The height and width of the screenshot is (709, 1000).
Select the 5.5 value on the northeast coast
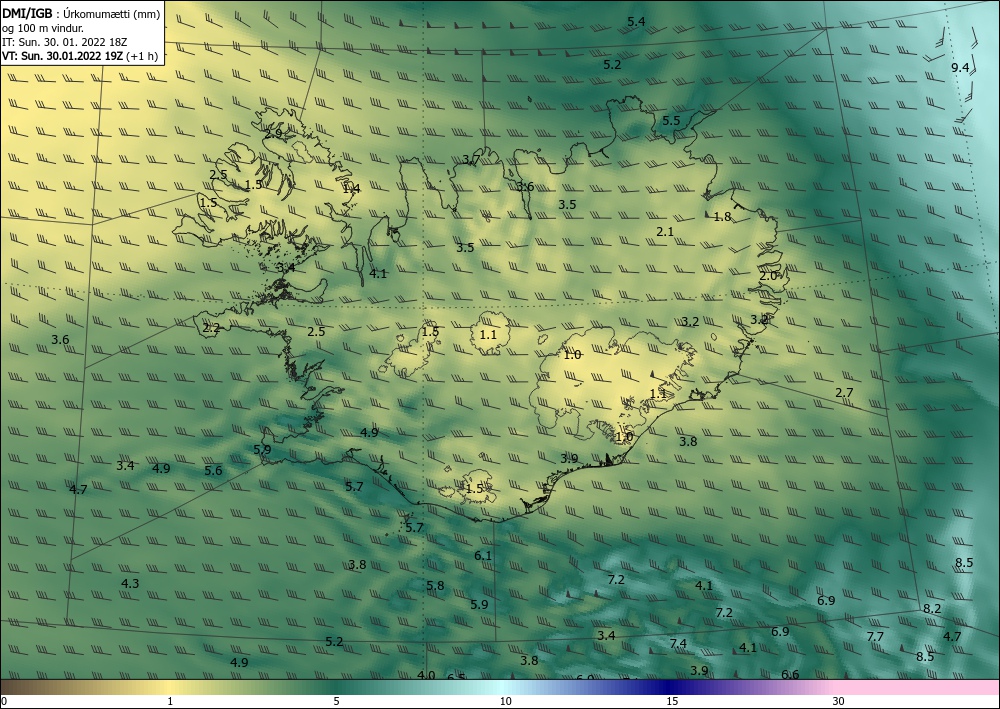[x=671, y=121]
